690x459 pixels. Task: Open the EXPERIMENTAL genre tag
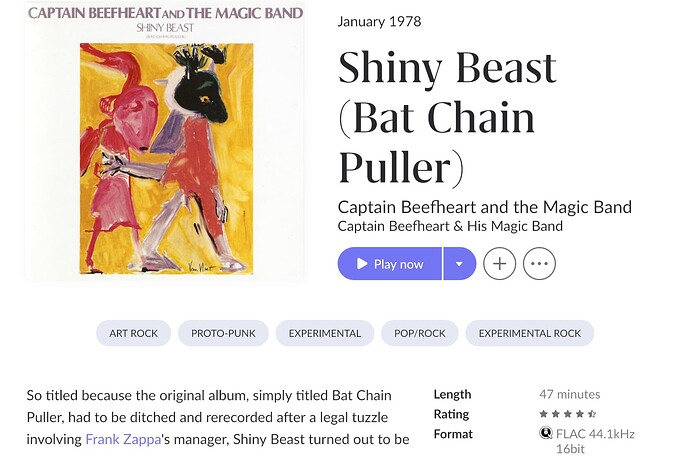(325, 333)
